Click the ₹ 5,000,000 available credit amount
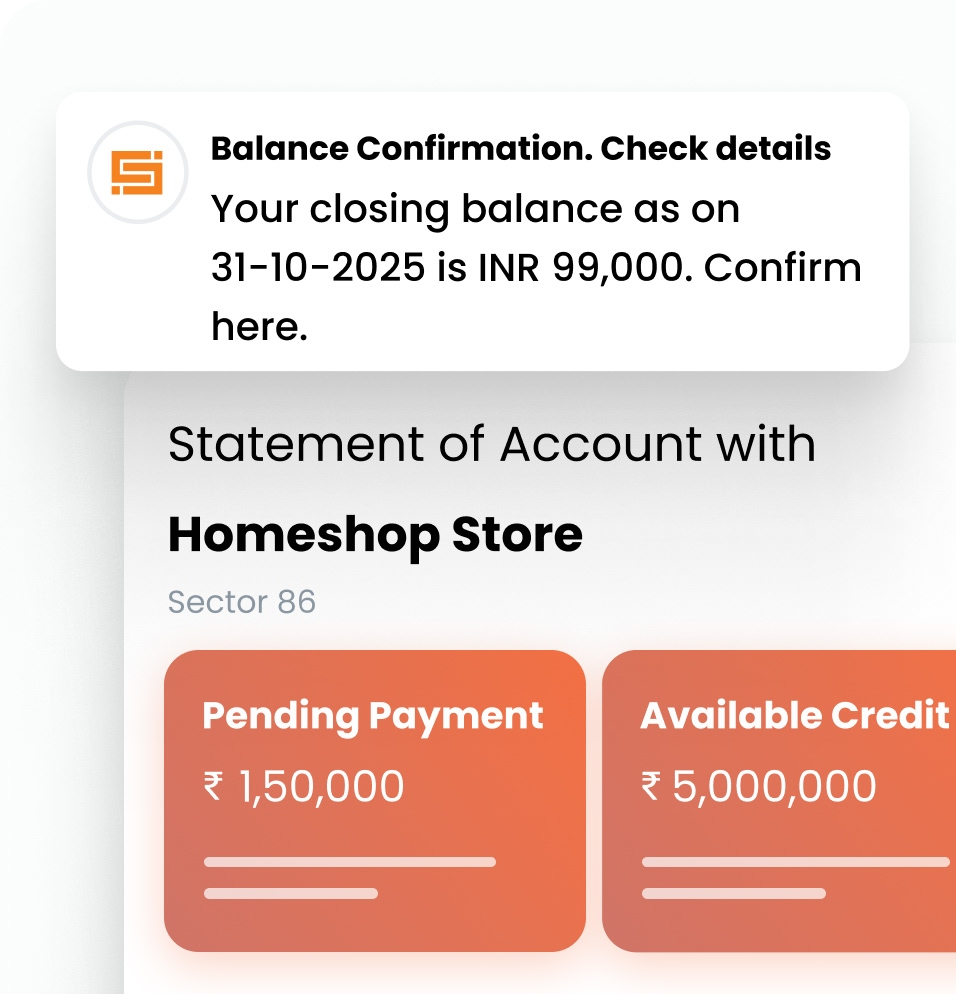The image size is (956, 994). [759, 787]
